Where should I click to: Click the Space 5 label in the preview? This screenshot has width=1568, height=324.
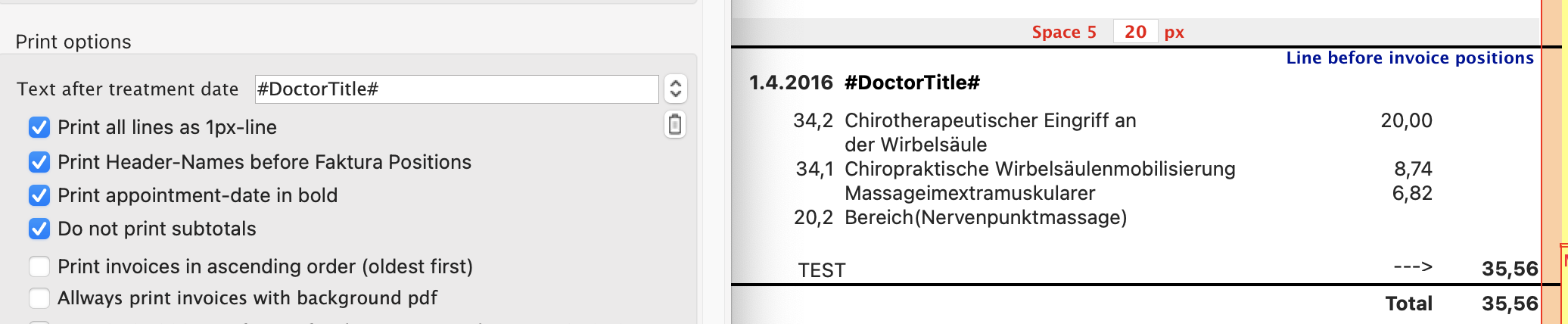coord(1063,32)
